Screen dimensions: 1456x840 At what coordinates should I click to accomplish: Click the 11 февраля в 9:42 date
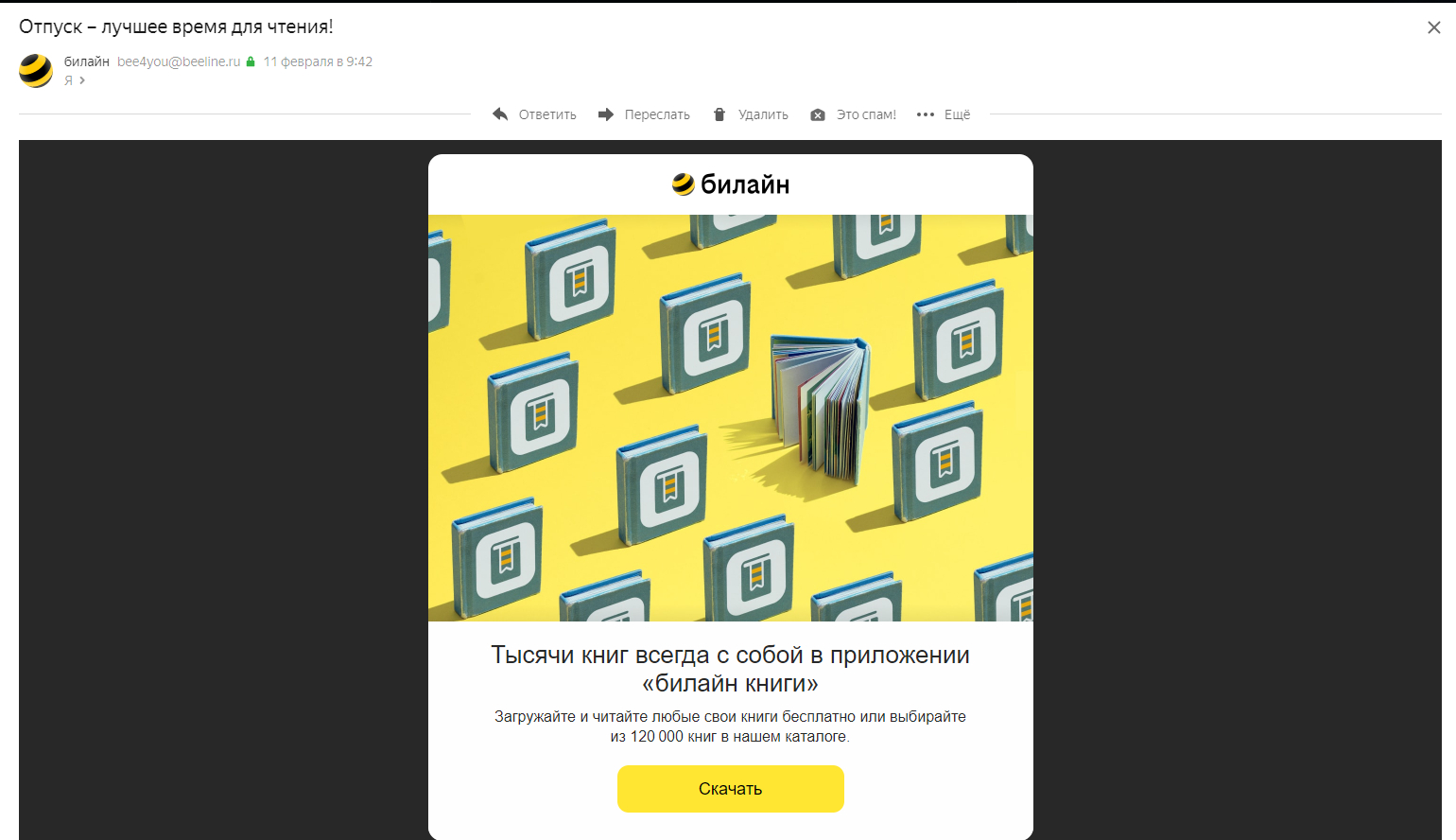coord(318,61)
